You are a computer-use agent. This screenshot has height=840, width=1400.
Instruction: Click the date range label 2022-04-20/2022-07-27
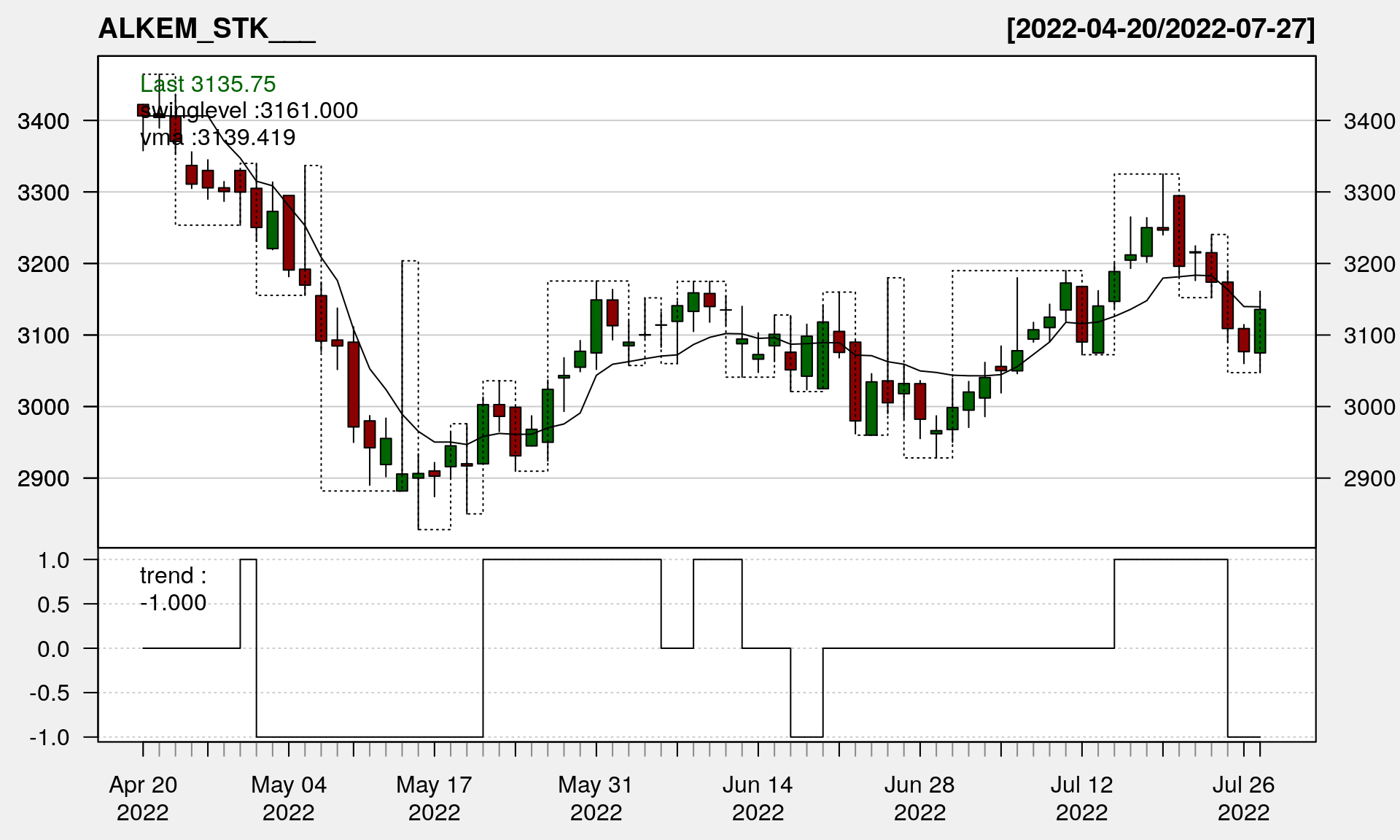(1160, 29)
